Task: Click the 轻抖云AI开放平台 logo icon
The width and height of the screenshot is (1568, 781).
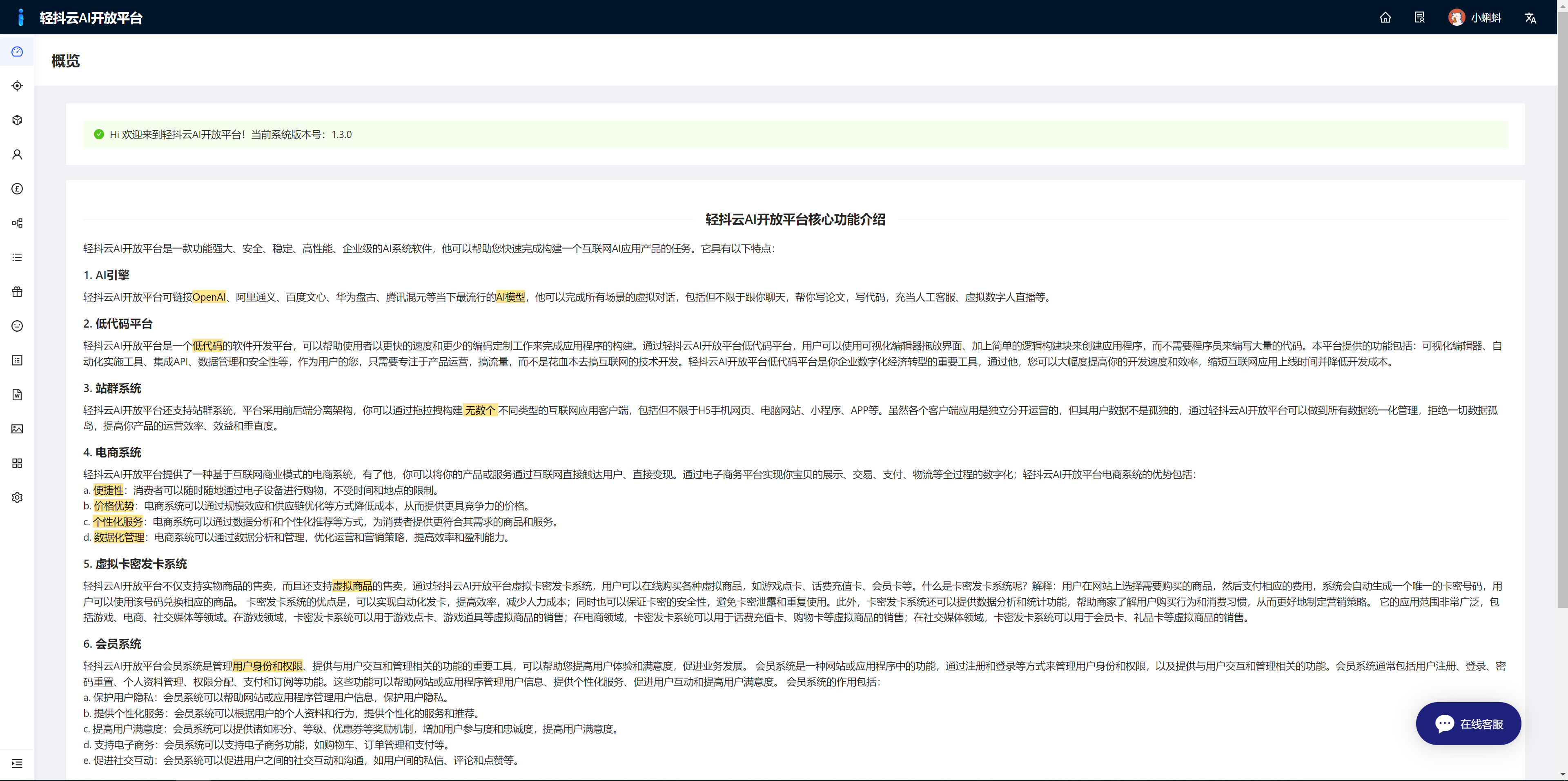Action: (x=21, y=17)
